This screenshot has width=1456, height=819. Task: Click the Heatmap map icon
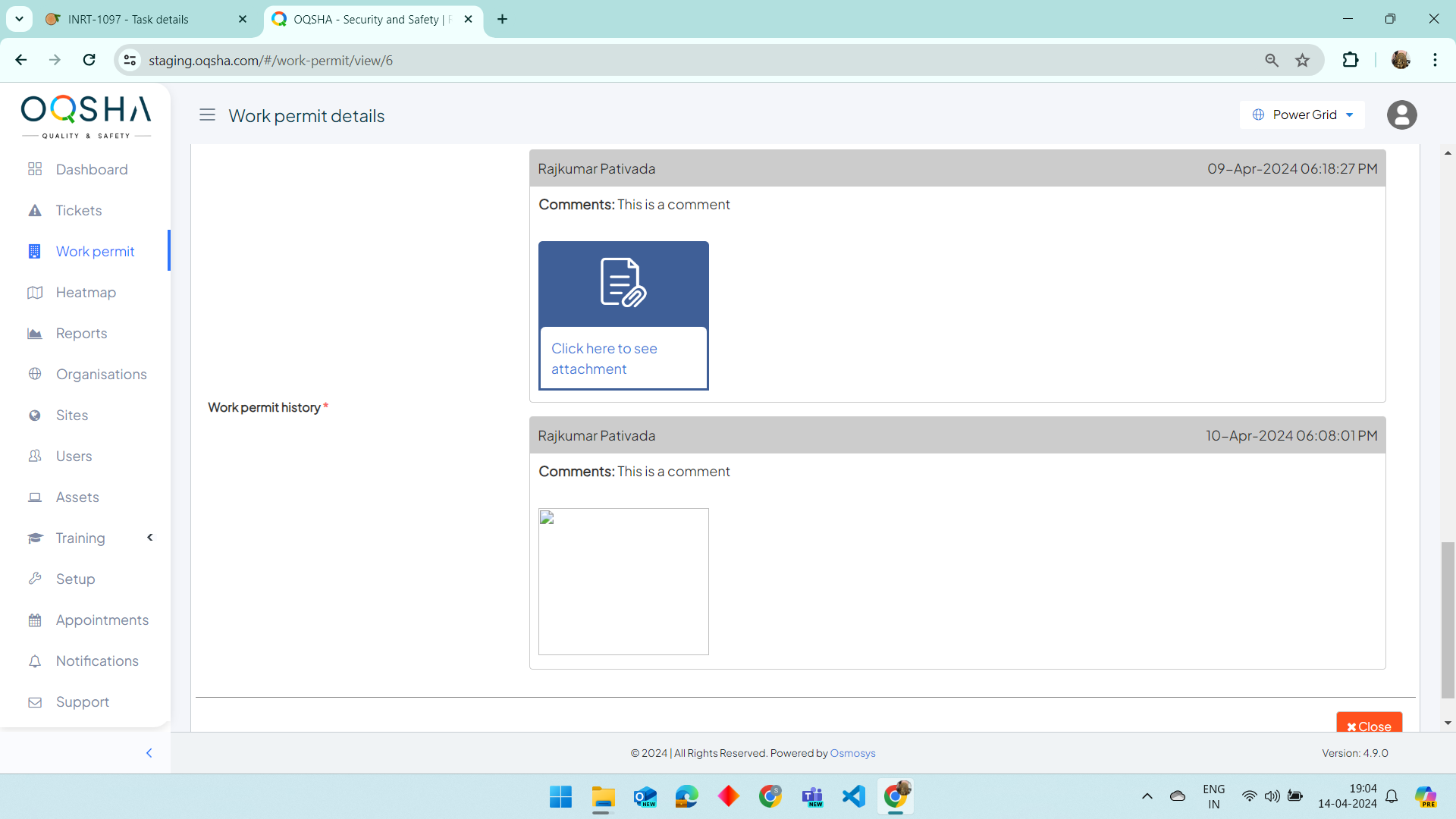click(35, 293)
